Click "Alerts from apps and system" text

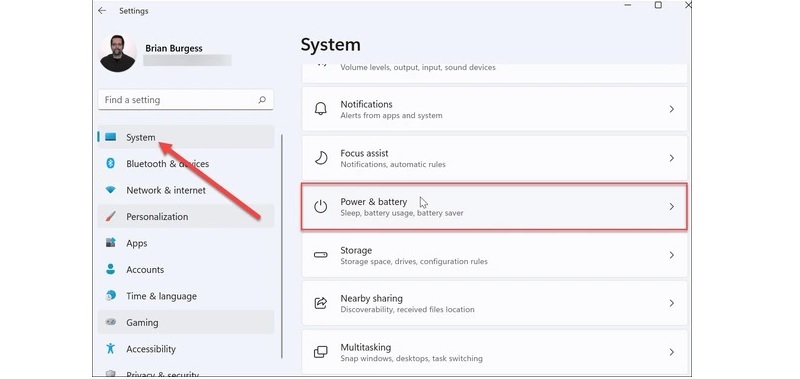click(391, 116)
